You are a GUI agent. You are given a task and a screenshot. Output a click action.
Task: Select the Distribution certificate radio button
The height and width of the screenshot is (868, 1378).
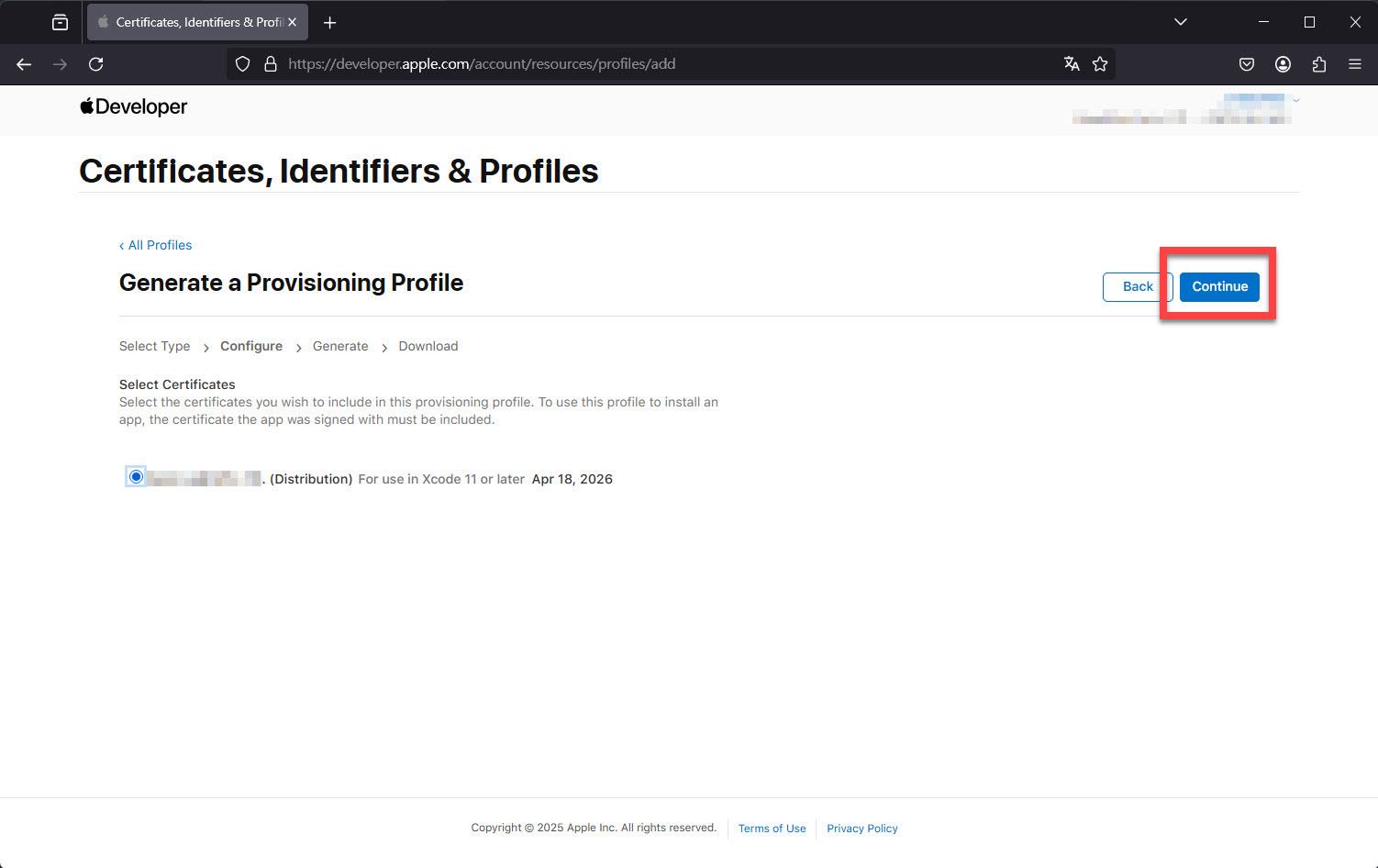point(136,477)
